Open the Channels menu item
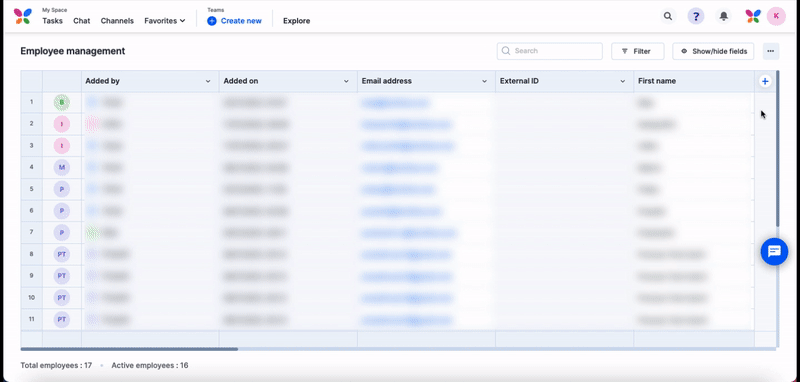The height and width of the screenshot is (382, 800). [x=117, y=21]
